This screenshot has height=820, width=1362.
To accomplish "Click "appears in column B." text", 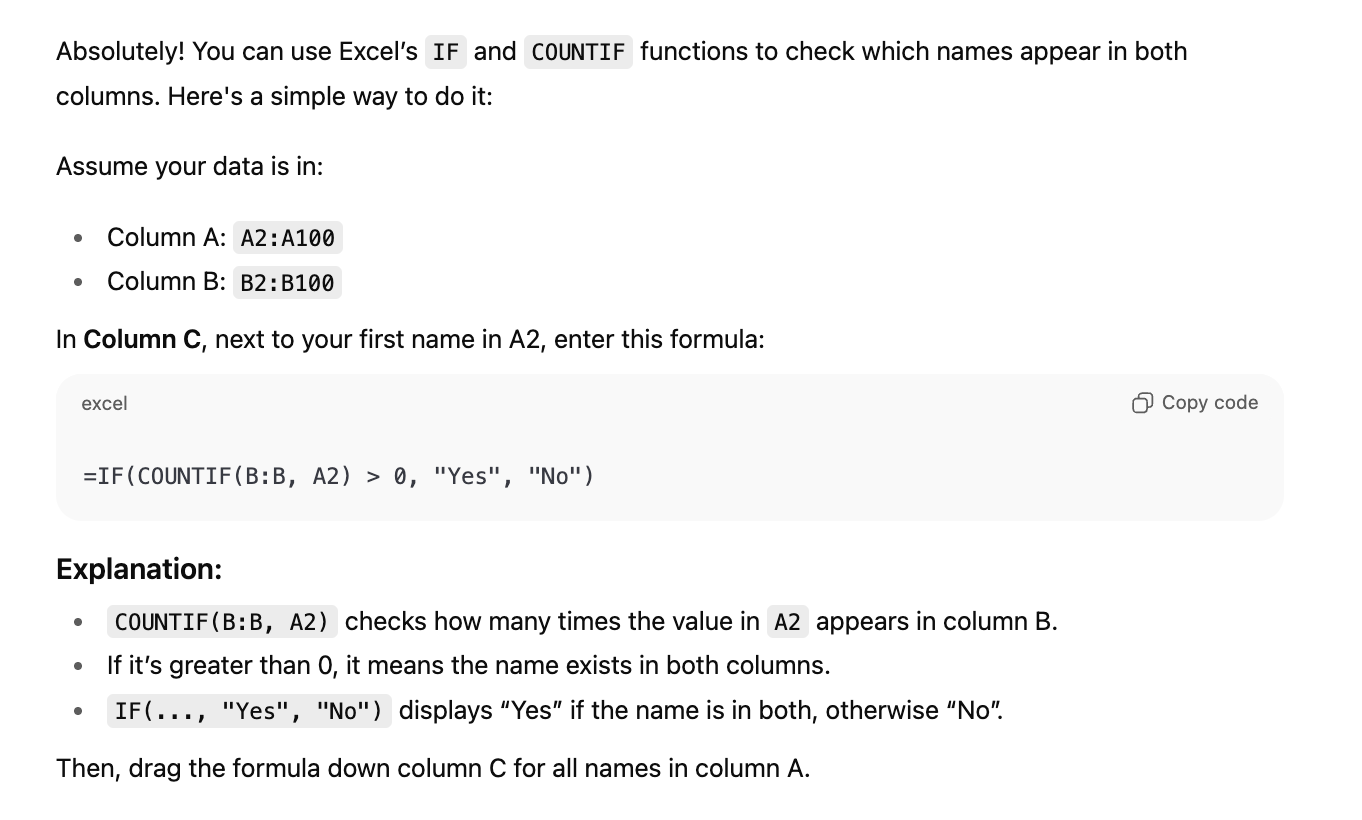I will click(937, 622).
